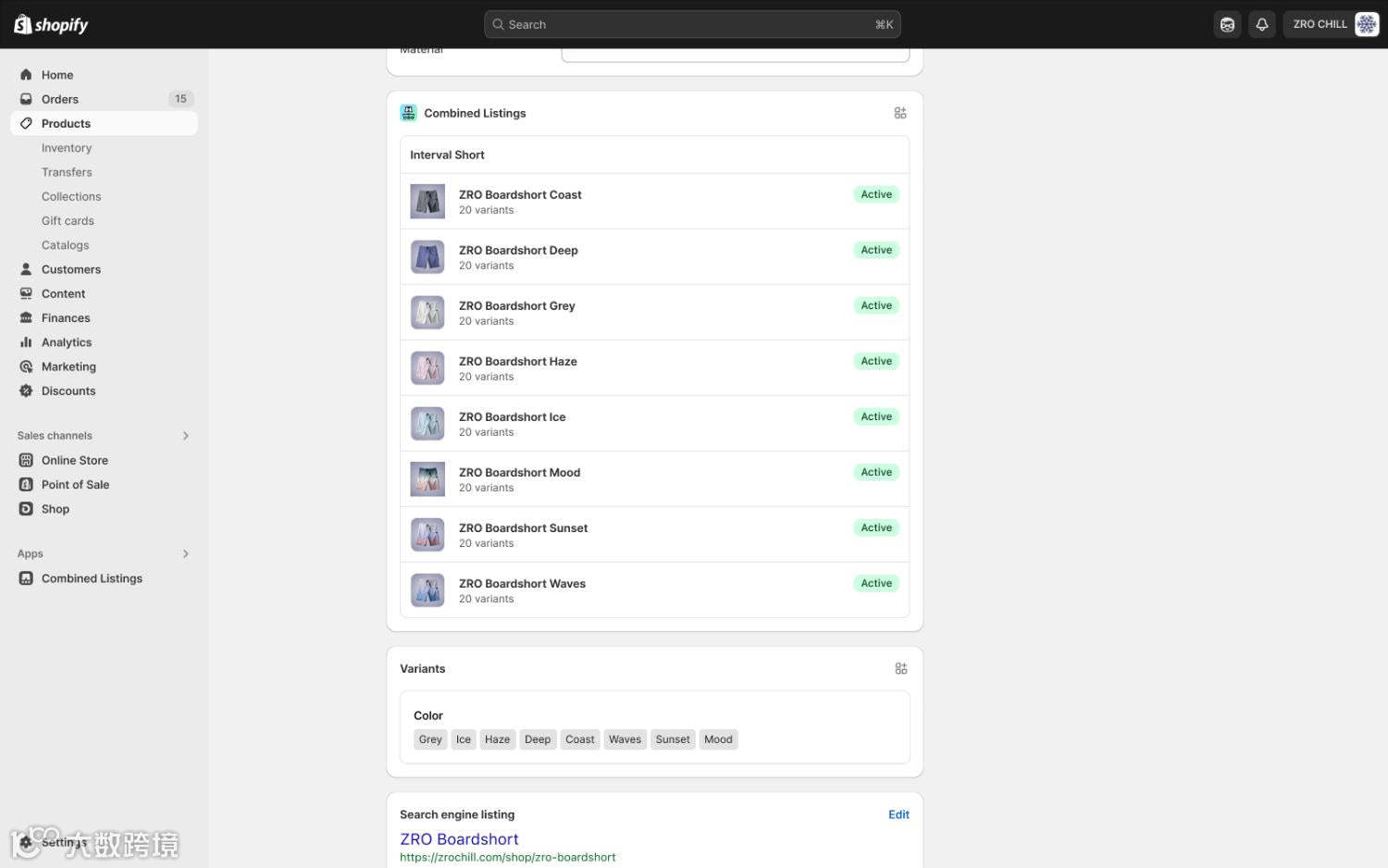
Task: Open the Sidekick assistant icon
Action: click(x=1227, y=25)
